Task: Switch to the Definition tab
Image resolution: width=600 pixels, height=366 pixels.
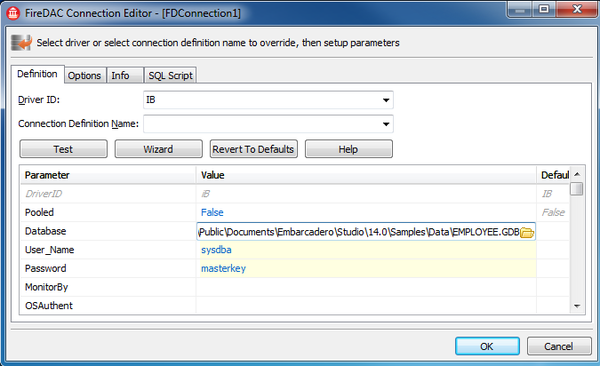Action: coord(37,74)
